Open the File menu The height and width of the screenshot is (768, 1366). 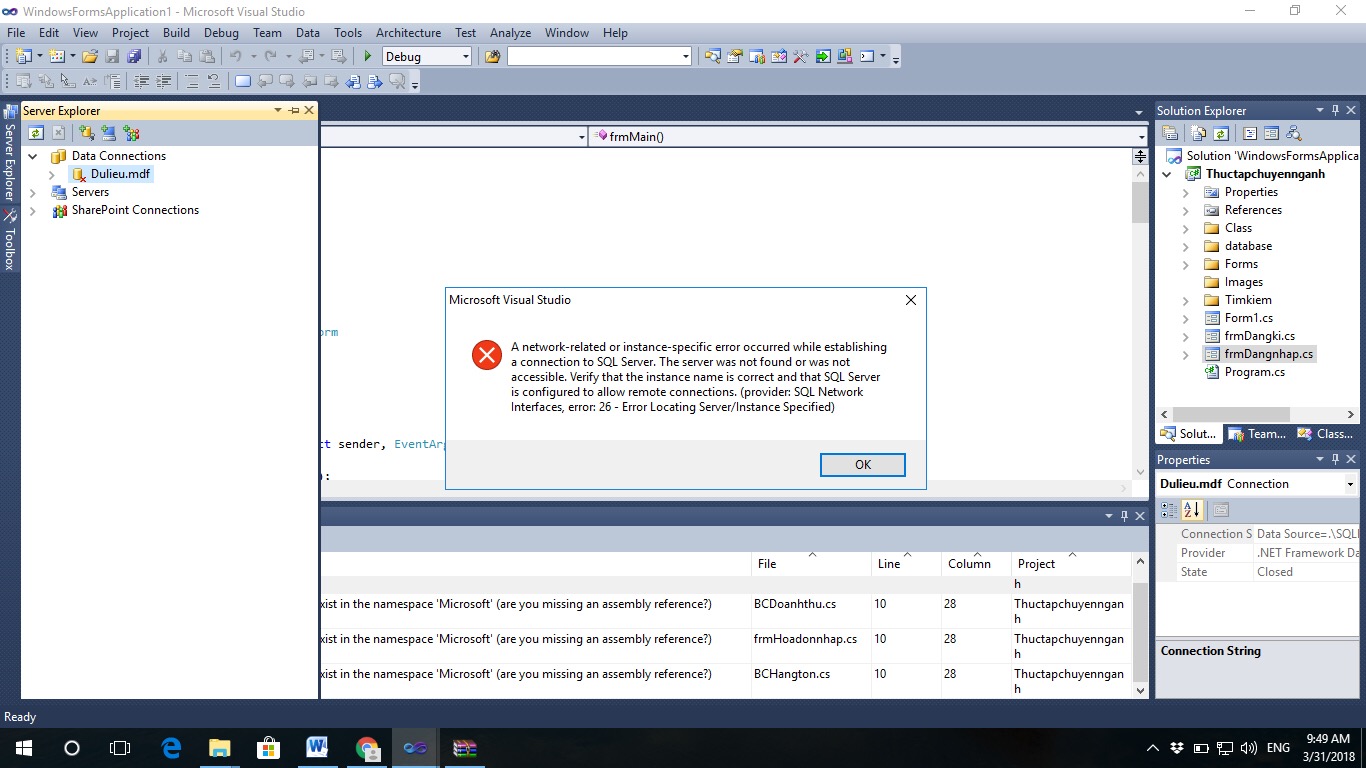point(16,32)
